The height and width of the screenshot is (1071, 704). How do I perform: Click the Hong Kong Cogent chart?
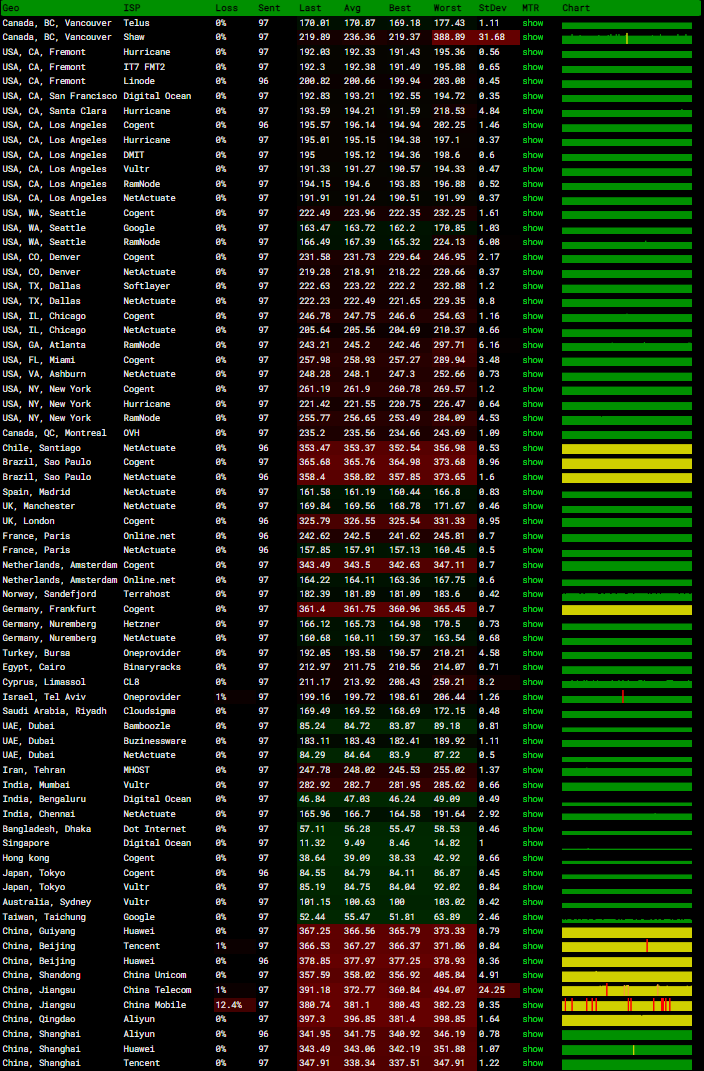[627, 858]
